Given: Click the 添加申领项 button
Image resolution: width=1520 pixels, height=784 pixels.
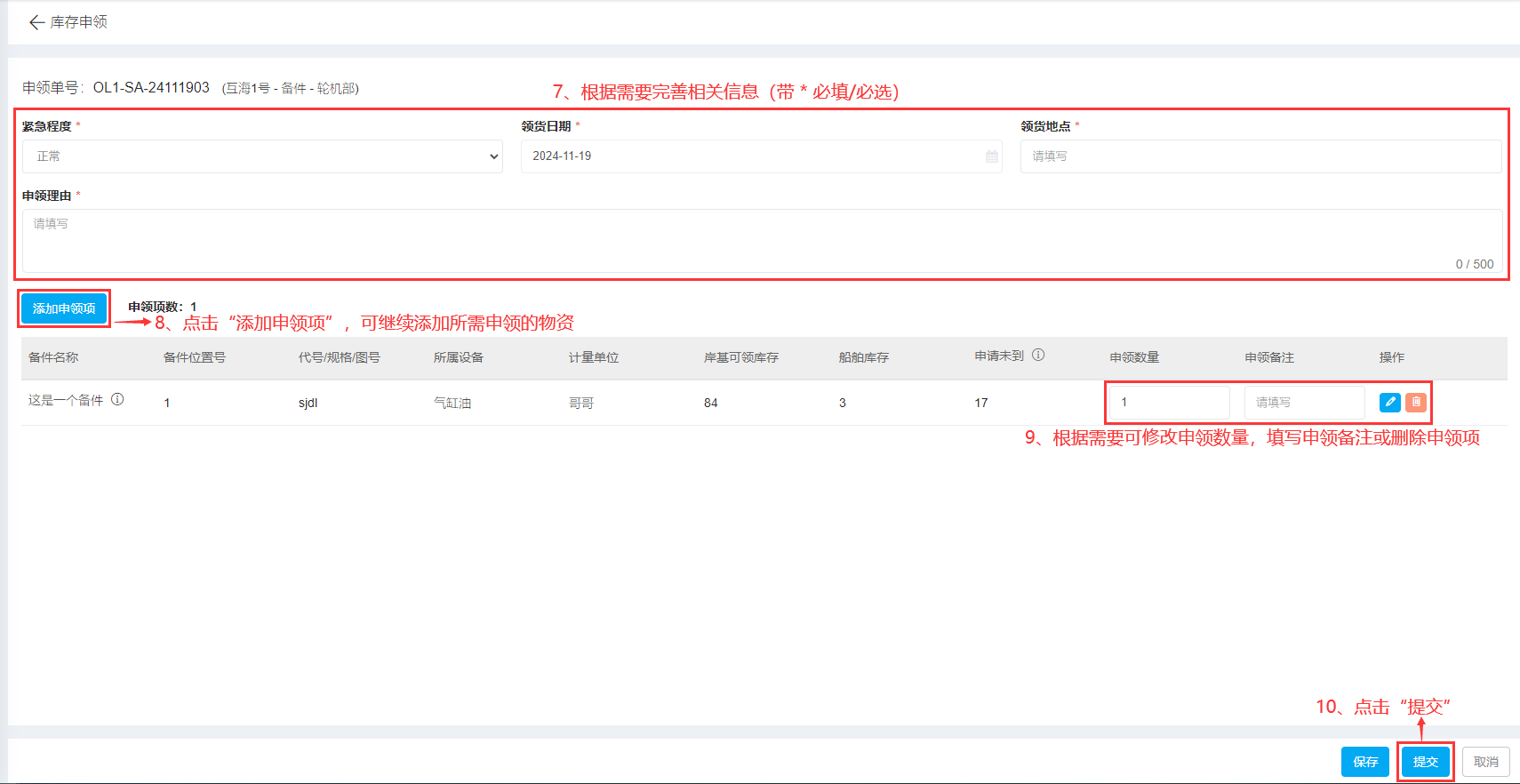Looking at the screenshot, I should pos(64,308).
